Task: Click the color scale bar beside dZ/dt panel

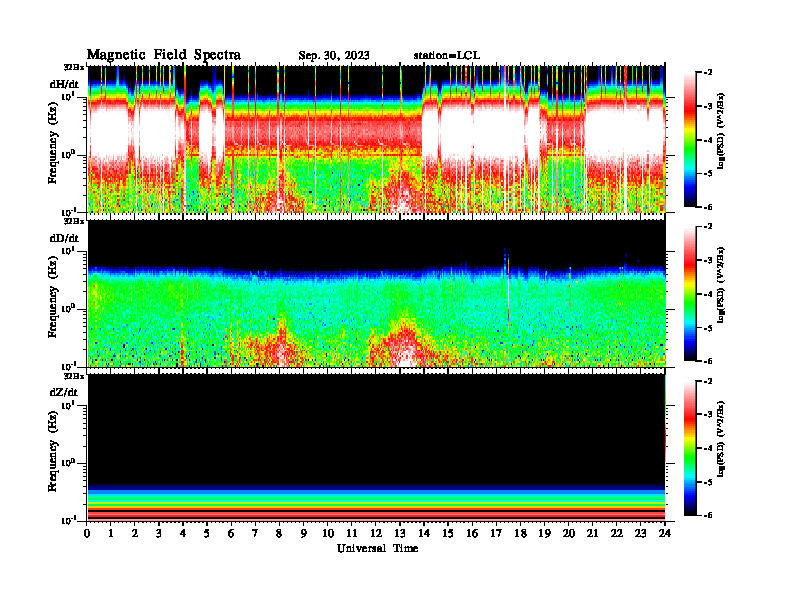Action: 690,448
